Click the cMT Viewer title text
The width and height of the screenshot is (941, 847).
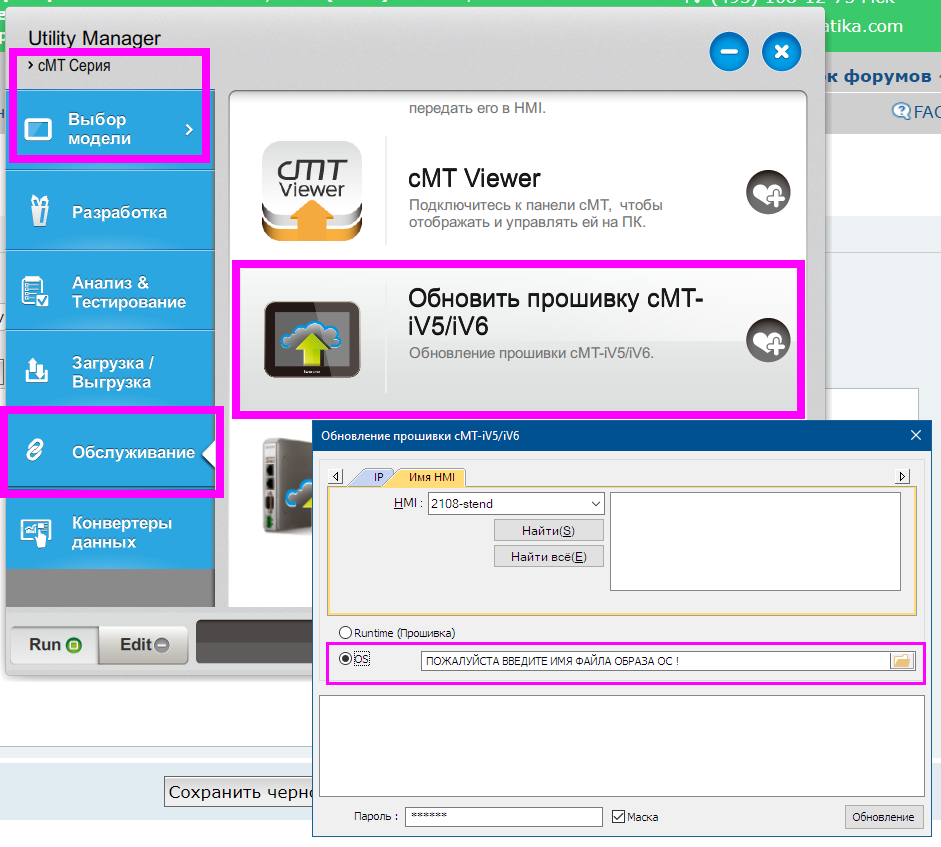point(474,178)
